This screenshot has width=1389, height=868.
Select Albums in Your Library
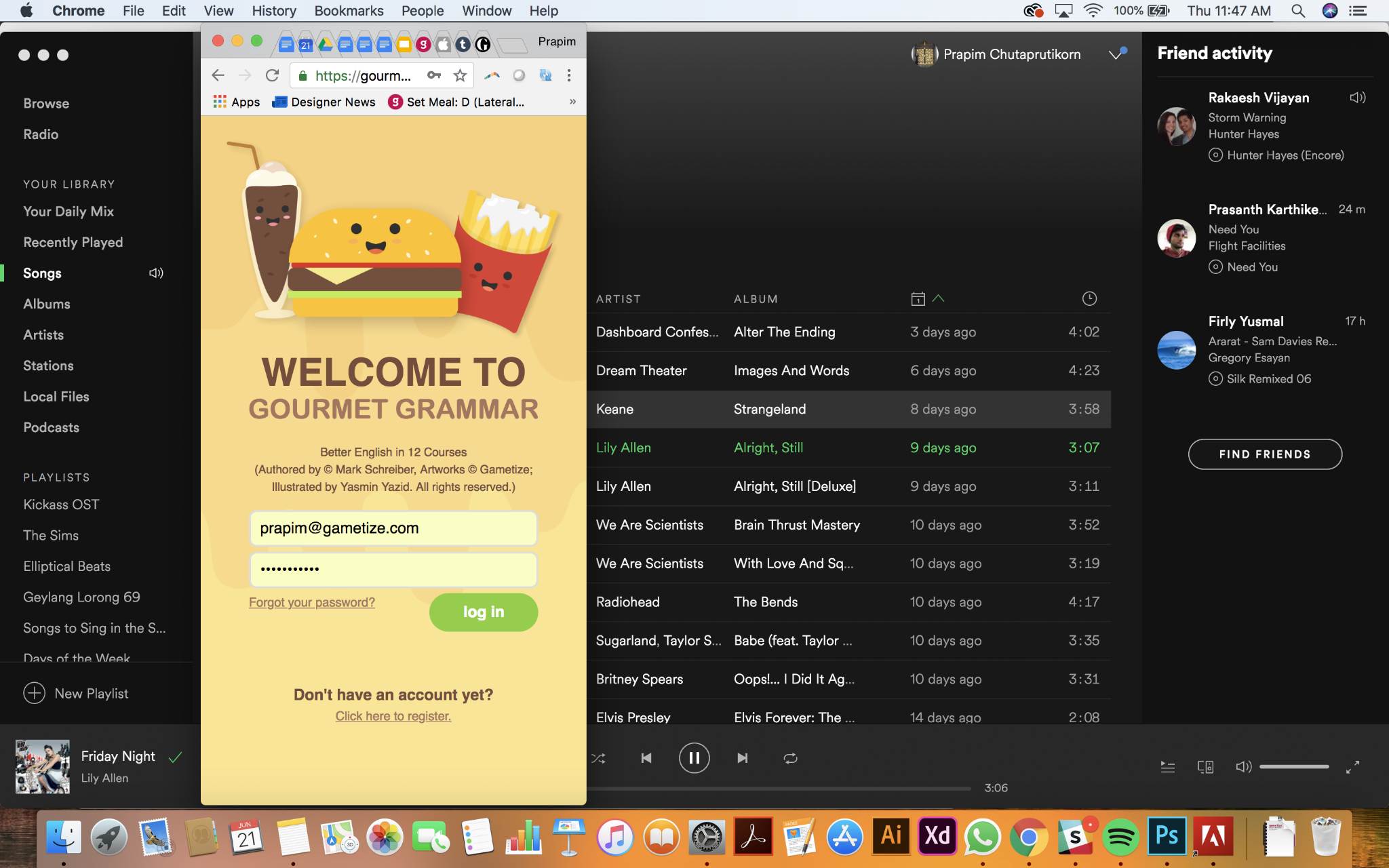47,304
